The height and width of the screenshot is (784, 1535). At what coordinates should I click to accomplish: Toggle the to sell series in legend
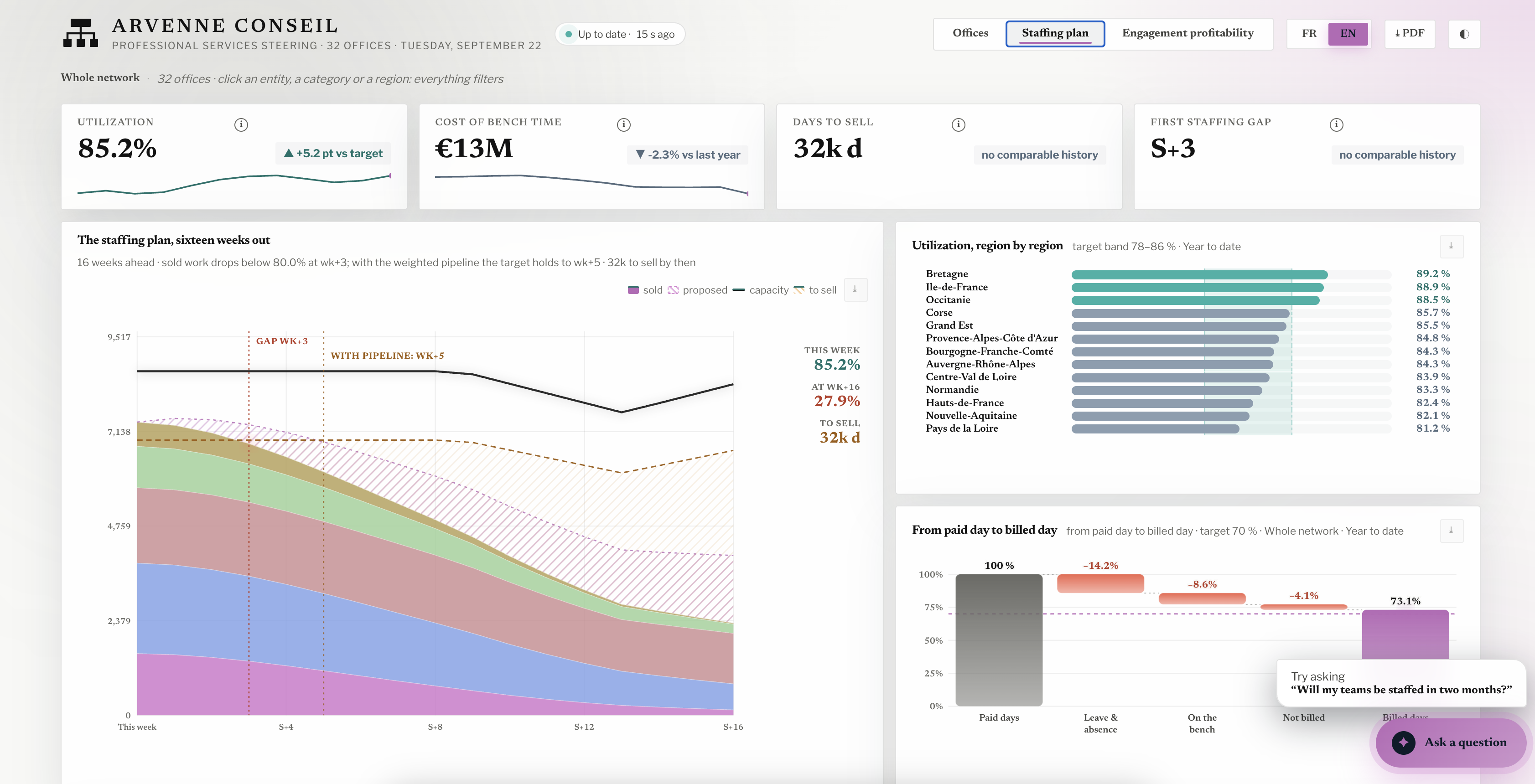(x=814, y=290)
